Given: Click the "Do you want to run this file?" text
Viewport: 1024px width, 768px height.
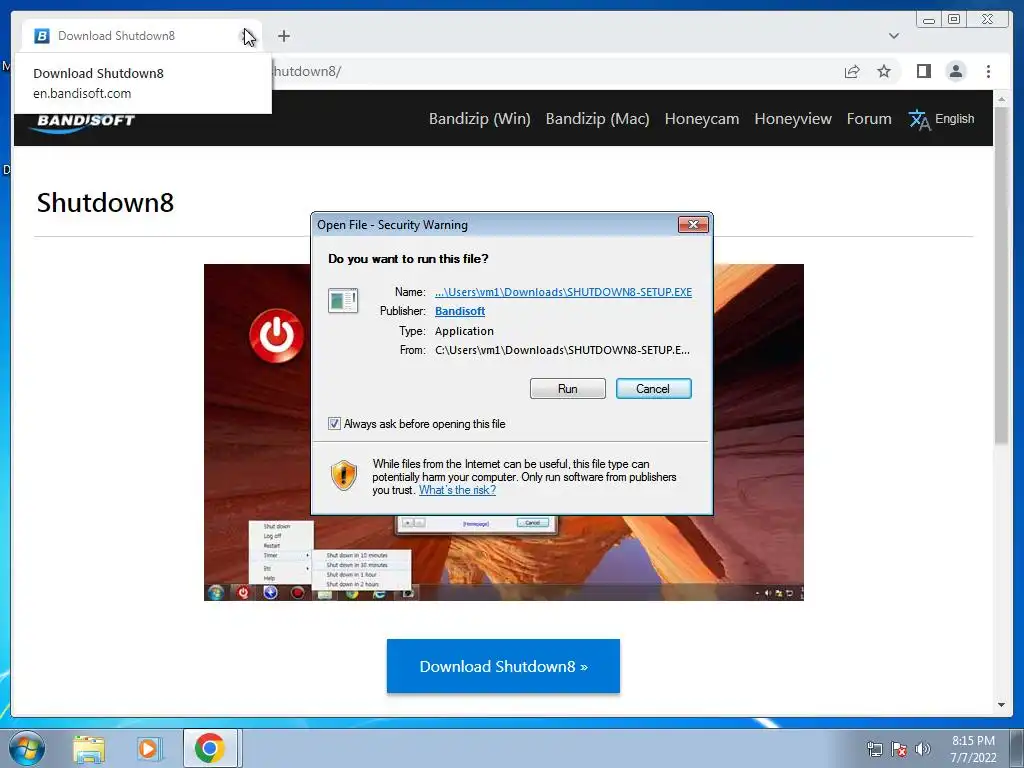Looking at the screenshot, I should tap(408, 259).
